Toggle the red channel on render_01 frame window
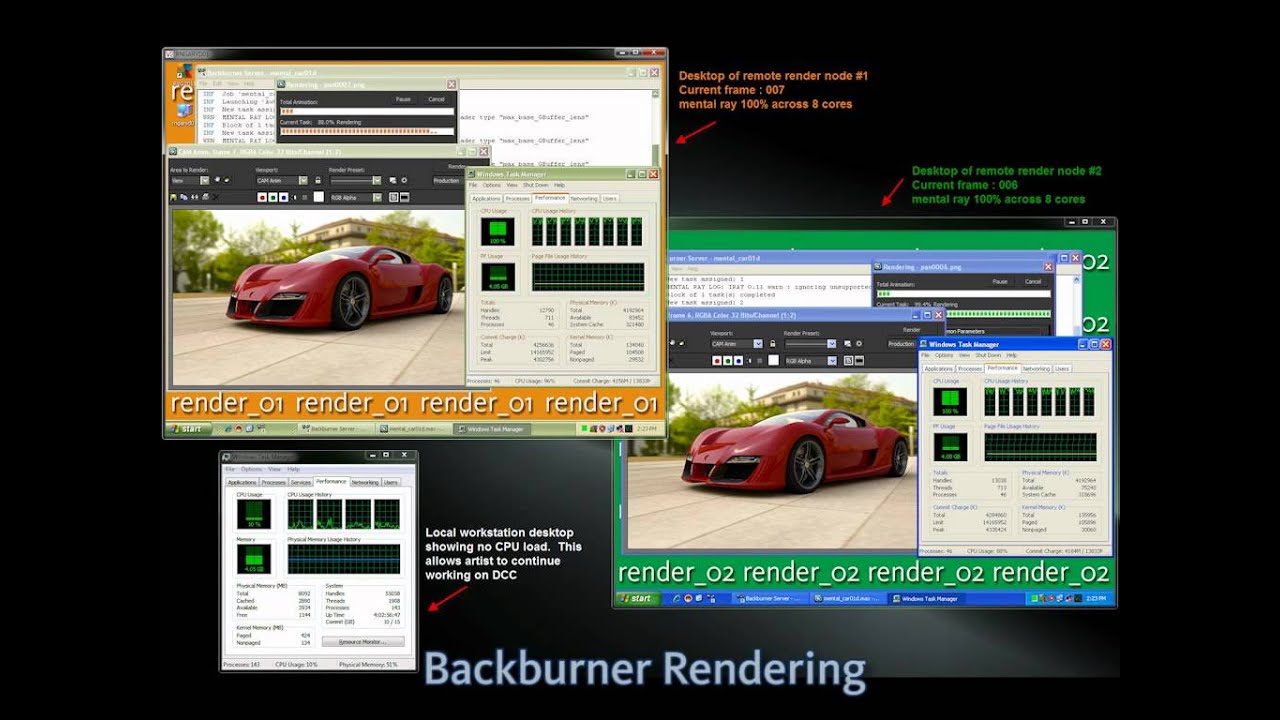Screen dimensions: 1280x720 coord(262,197)
